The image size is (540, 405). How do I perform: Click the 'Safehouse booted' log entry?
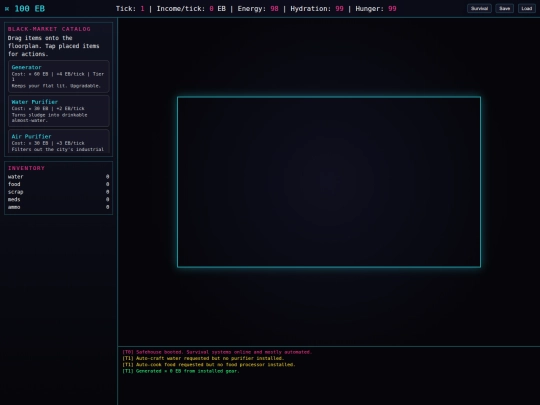(217, 352)
